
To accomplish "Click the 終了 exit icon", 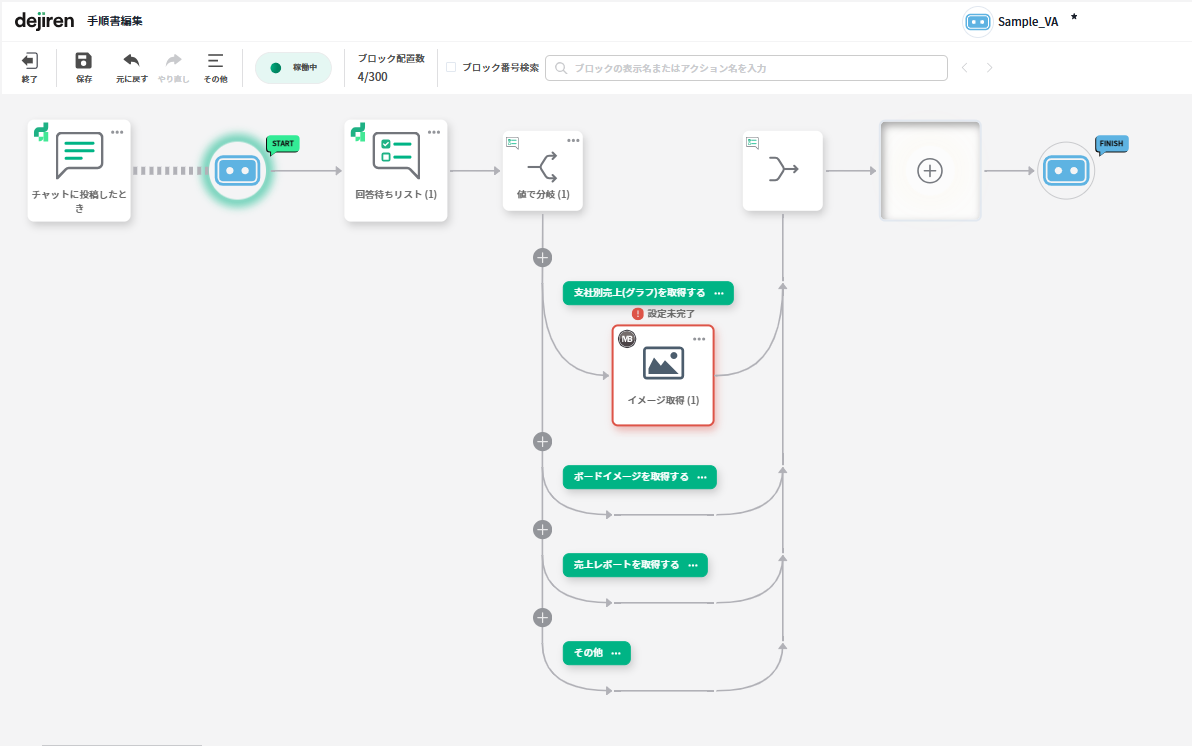I will click(x=30, y=61).
